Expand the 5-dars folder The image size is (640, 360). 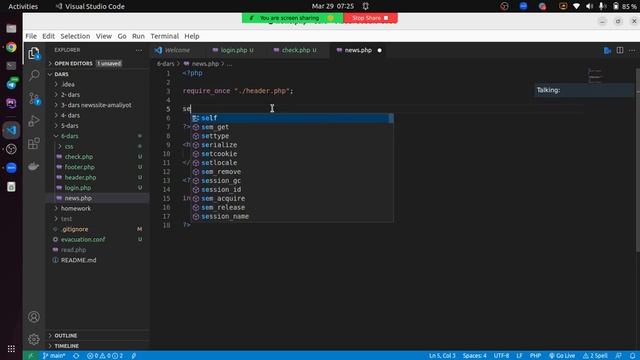click(69, 126)
